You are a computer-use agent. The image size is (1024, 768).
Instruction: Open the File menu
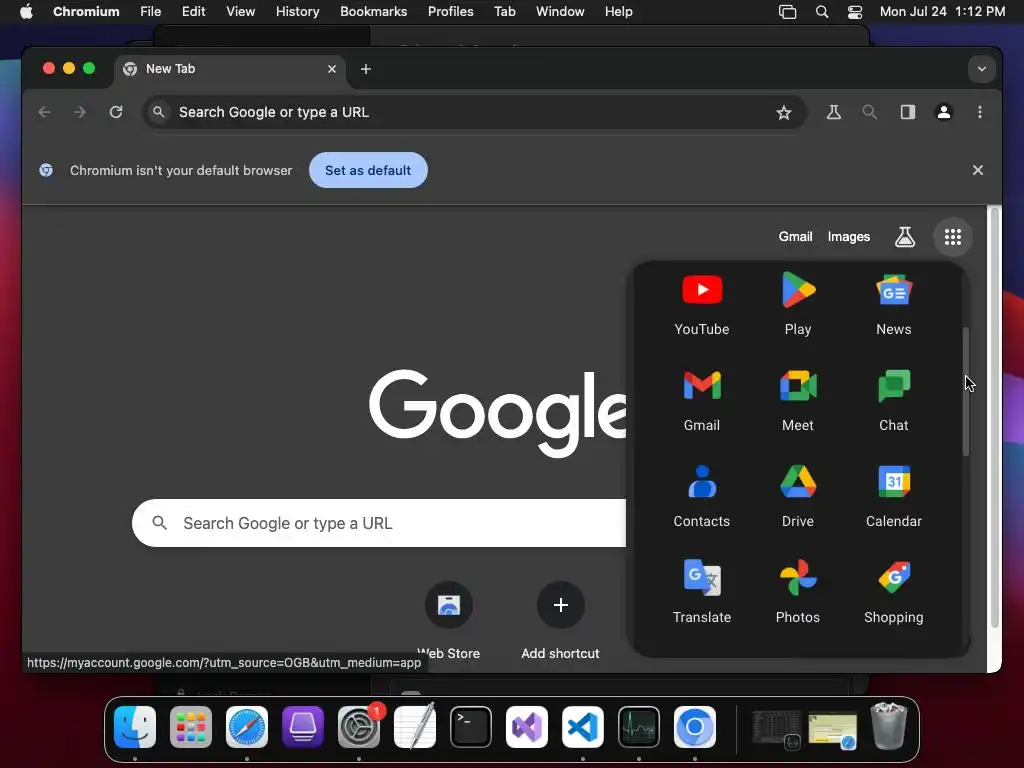click(x=150, y=11)
